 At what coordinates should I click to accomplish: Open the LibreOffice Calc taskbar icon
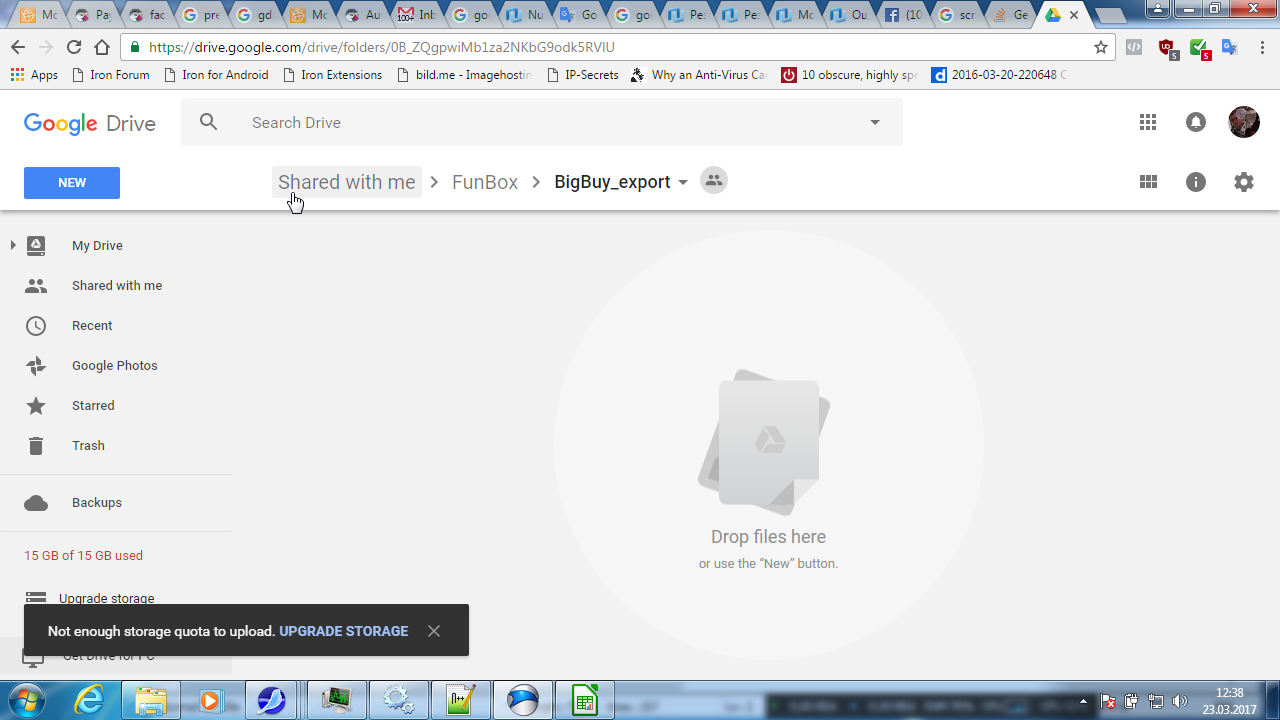[584, 700]
